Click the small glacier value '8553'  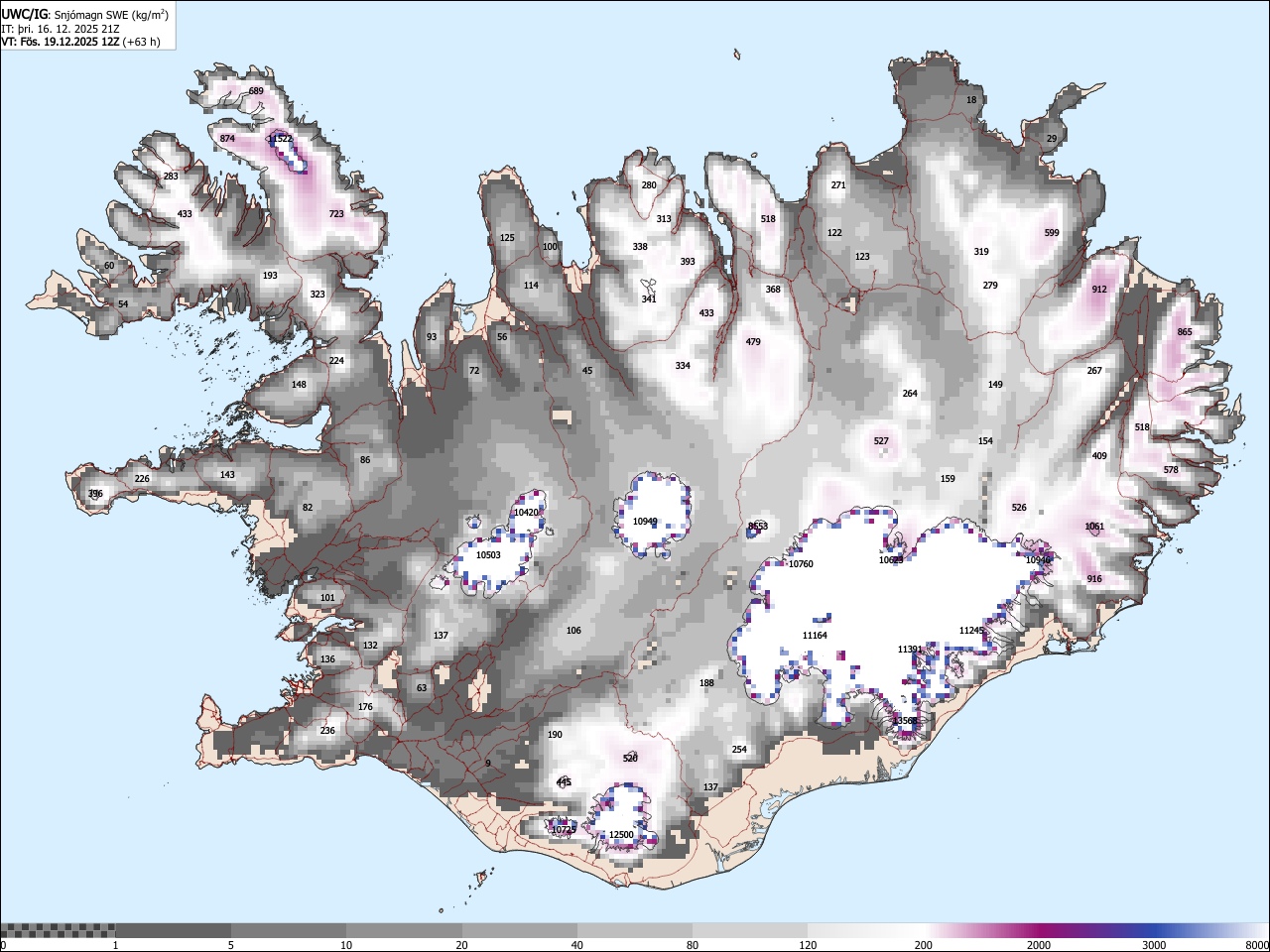point(758,527)
